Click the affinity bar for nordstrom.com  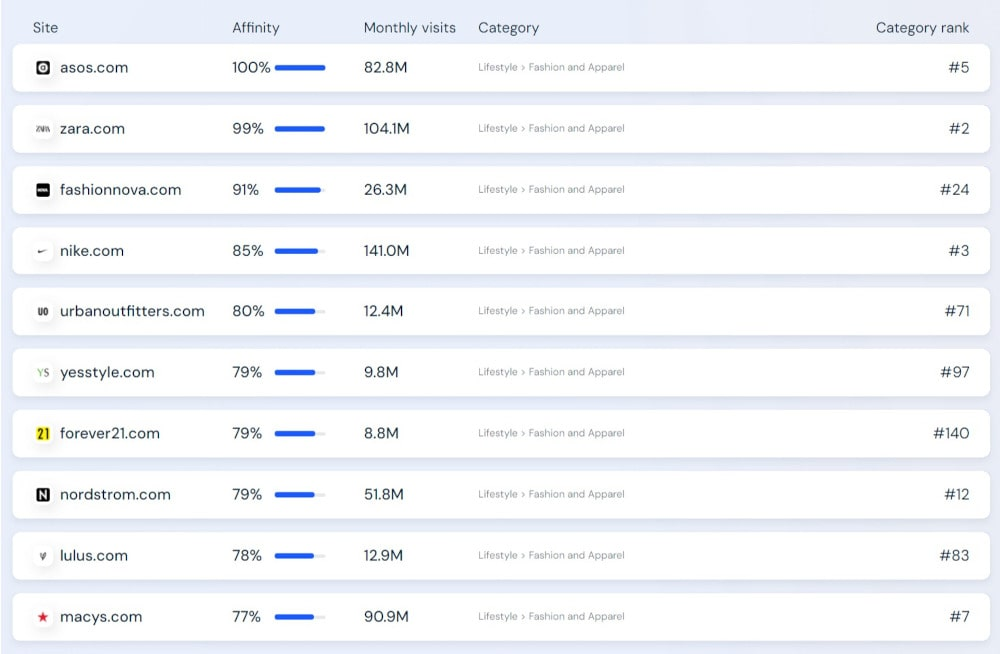click(x=300, y=494)
